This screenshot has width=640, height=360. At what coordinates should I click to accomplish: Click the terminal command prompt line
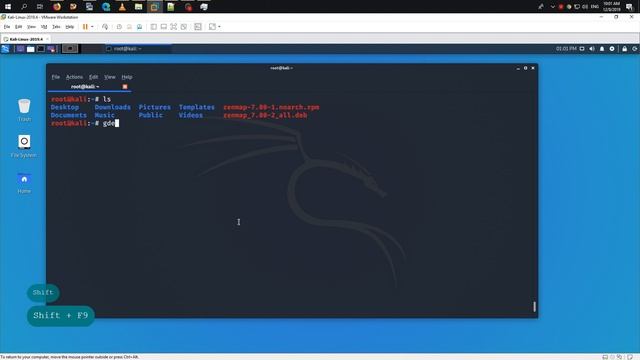coord(85,123)
